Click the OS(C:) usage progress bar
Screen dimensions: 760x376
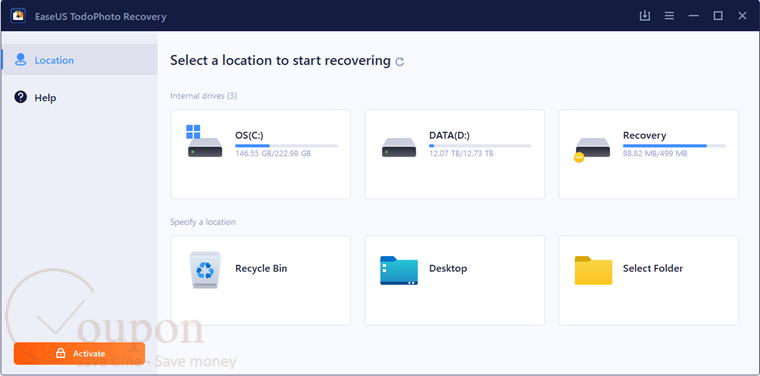pyautogui.click(x=286, y=145)
